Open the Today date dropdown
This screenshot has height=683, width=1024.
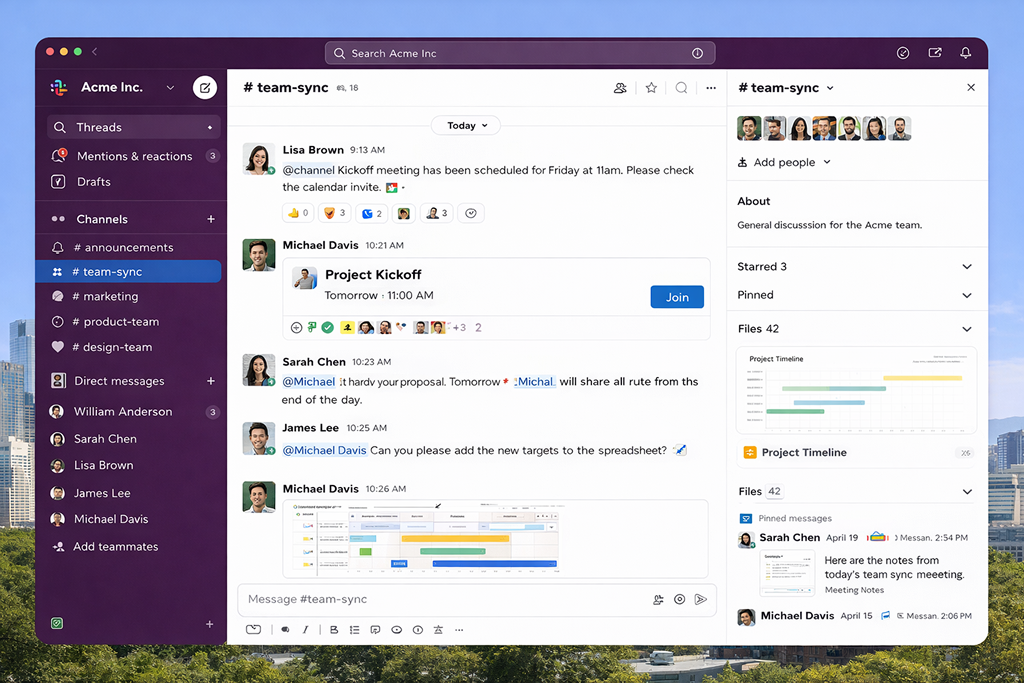(x=466, y=126)
